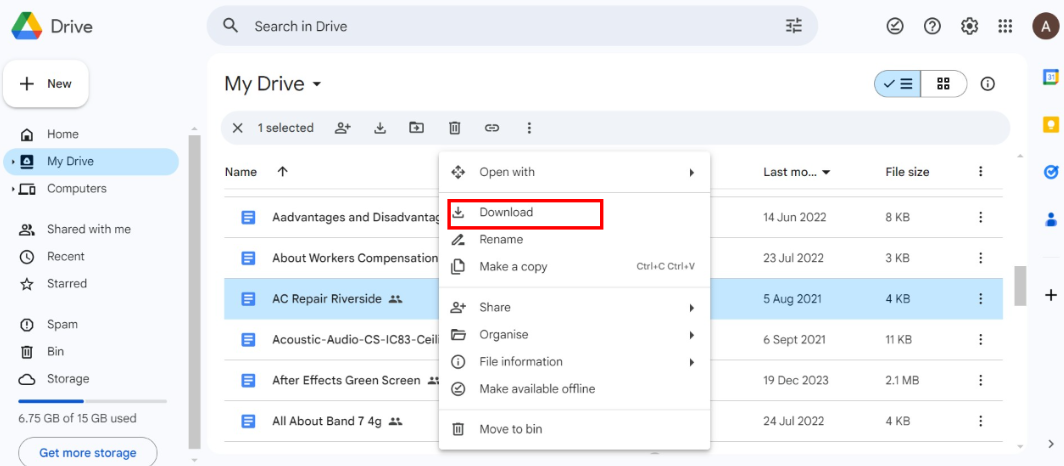Click the bin icon in selection toolbar
The image size is (1064, 466).
454,128
